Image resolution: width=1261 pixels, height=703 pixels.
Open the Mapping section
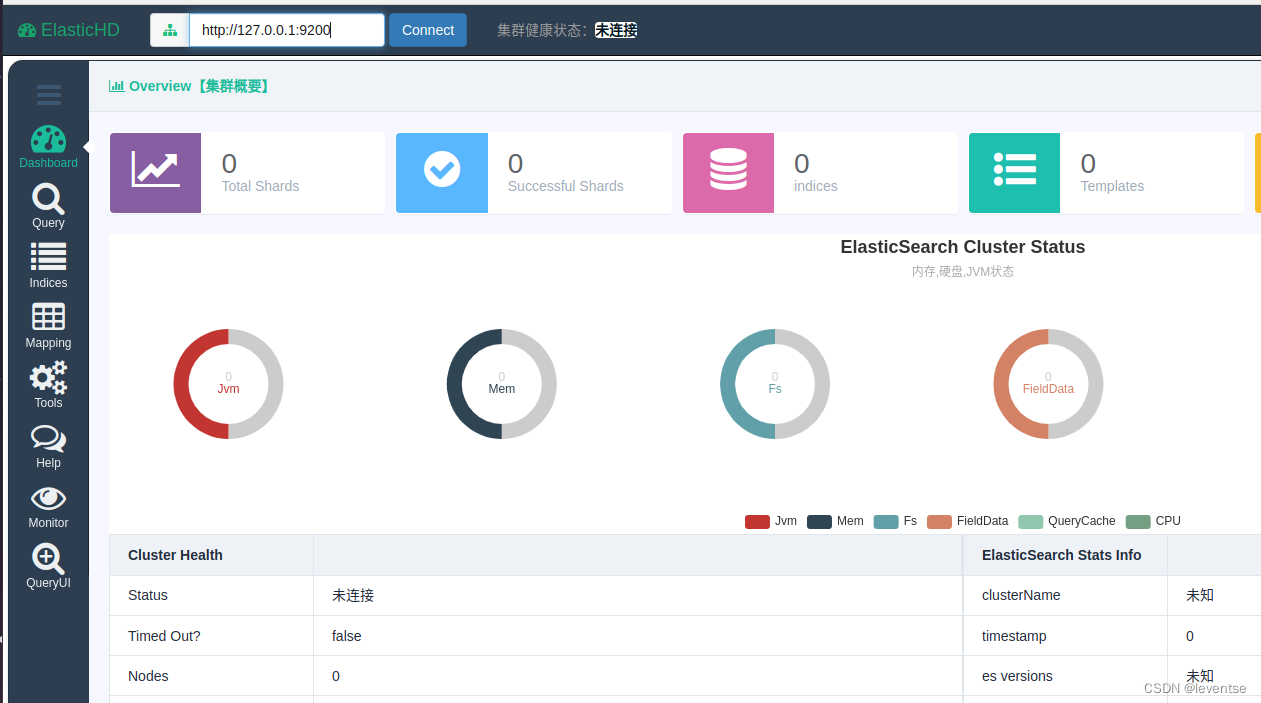pos(48,327)
